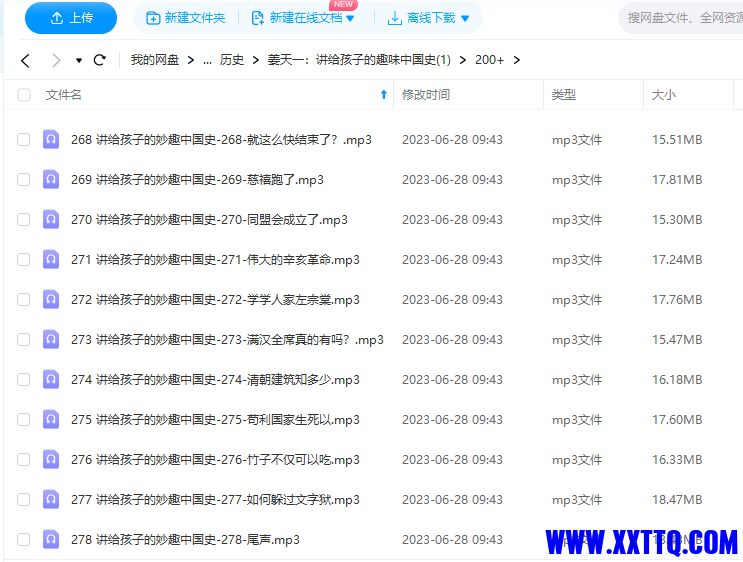This screenshot has height=562, width=743.
Task: Click the audio icon of file 277
Action: 51,499
